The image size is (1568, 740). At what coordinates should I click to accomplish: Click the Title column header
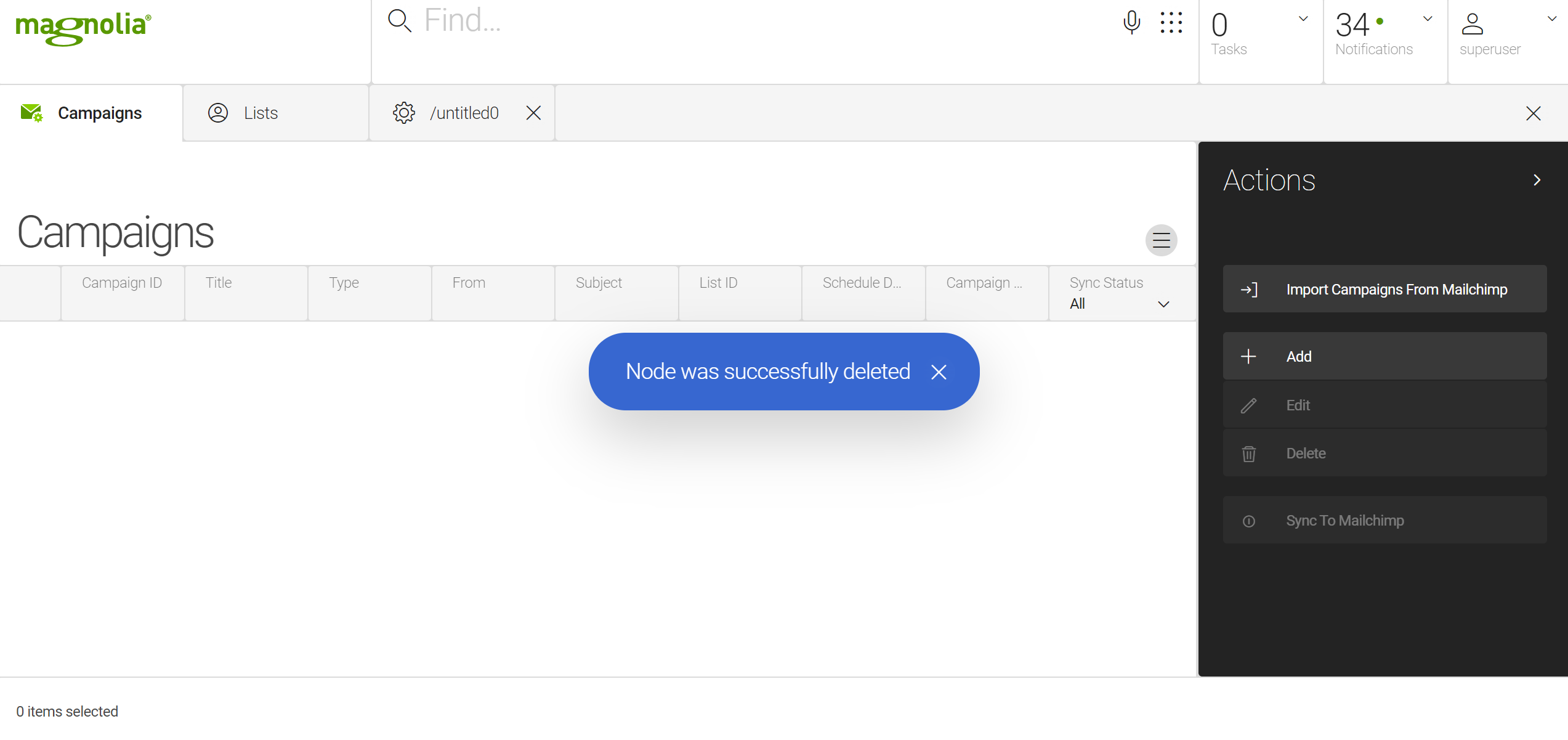219,283
